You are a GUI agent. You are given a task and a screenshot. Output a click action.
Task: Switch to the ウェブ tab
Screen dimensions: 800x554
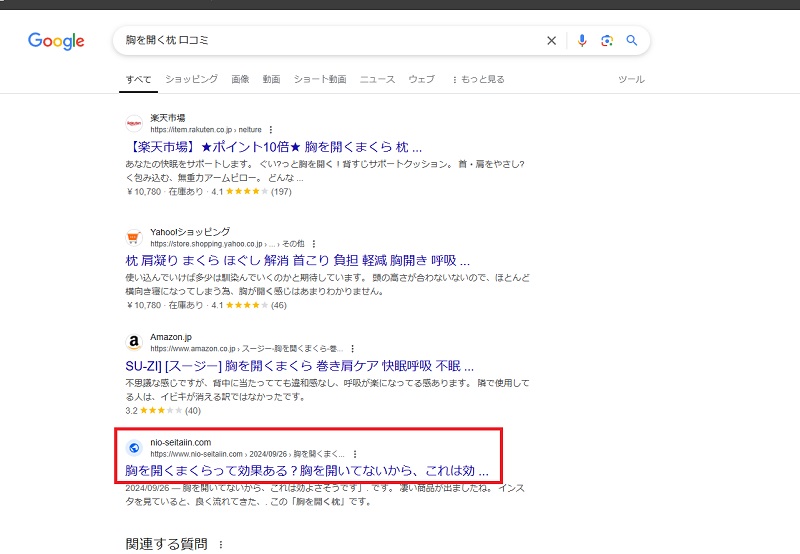tap(421, 79)
